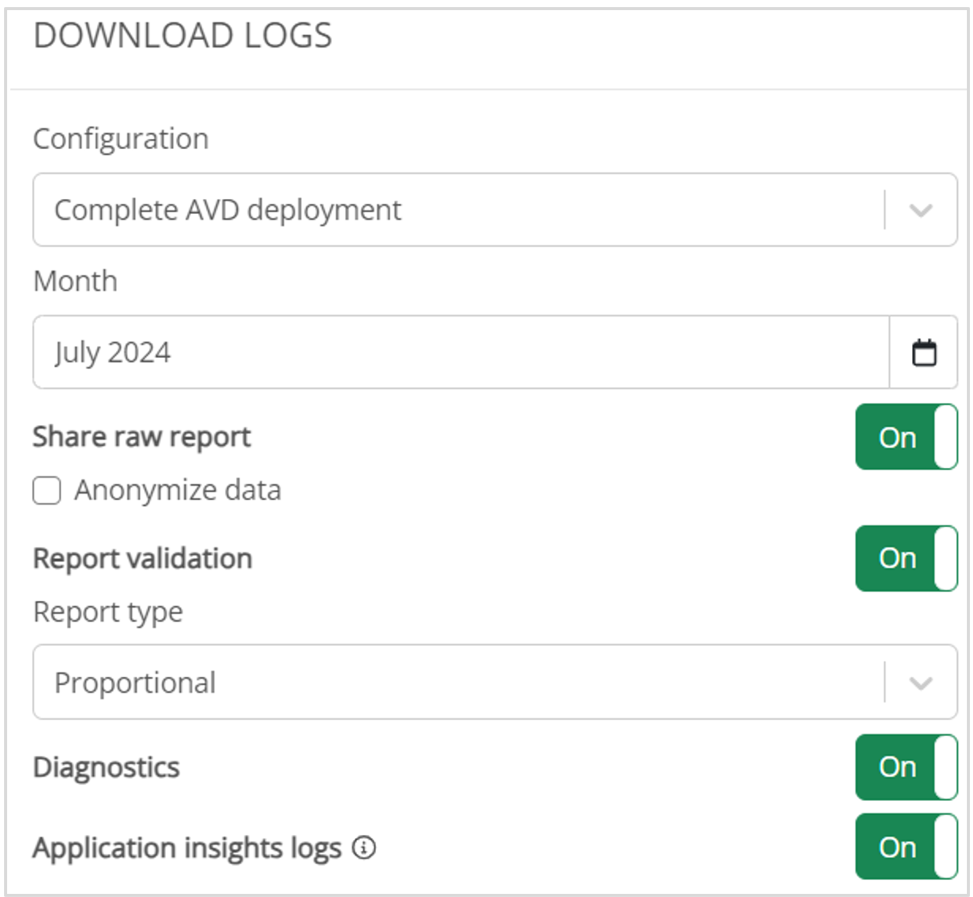Click the Configuration field label
The width and height of the screenshot is (973, 897).
tap(121, 139)
